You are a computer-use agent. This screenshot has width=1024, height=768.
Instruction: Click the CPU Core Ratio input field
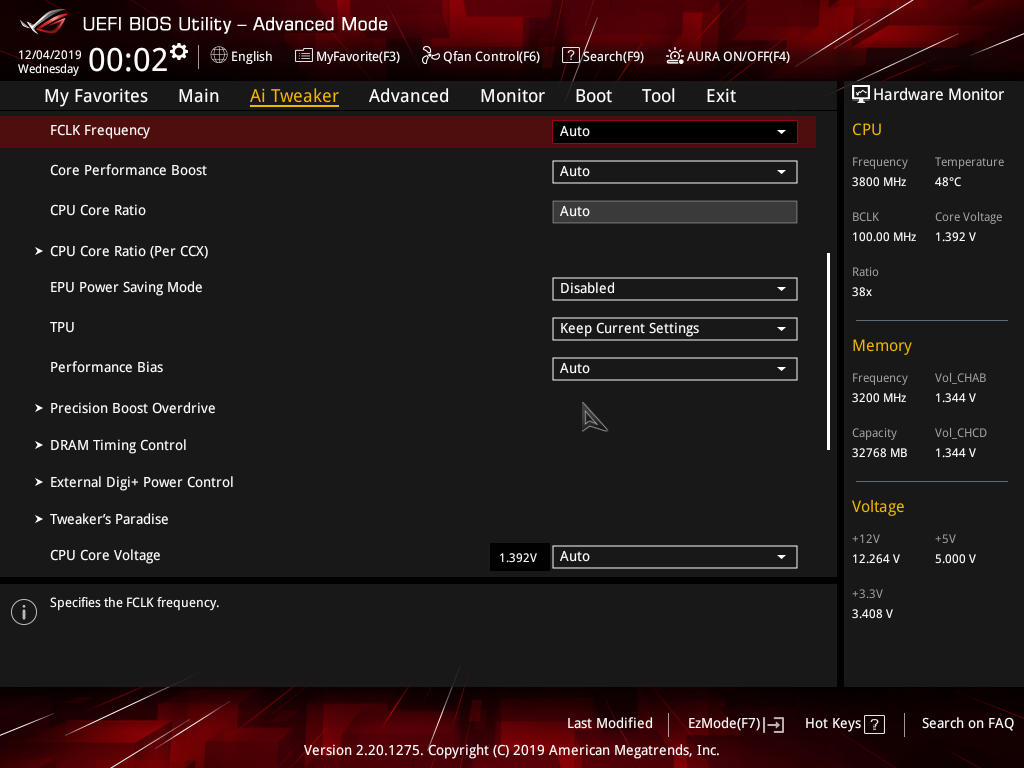675,212
